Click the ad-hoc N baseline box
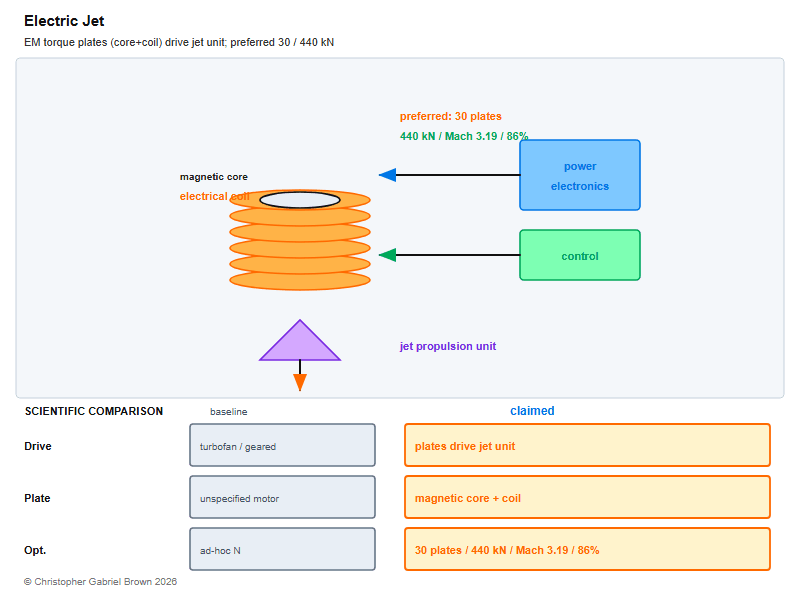Viewport: 800px width, 600px height. (282, 549)
